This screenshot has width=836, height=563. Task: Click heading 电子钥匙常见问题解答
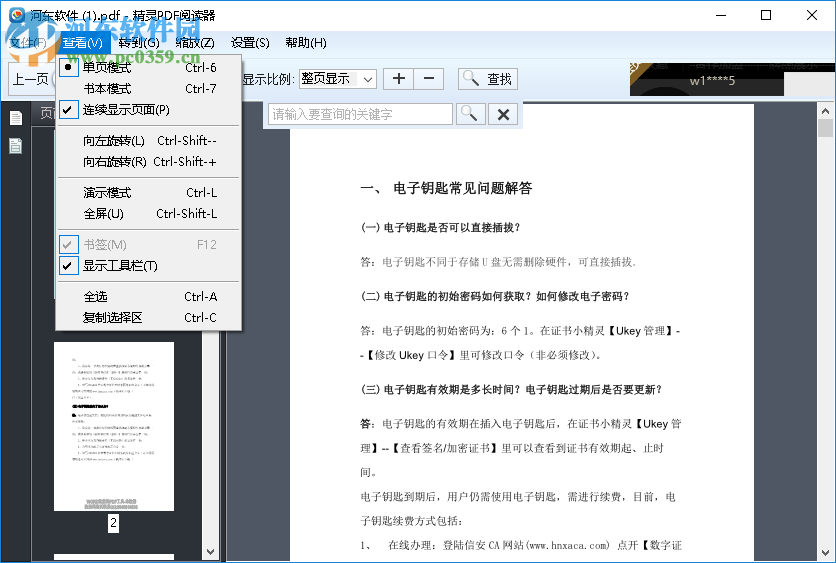click(x=462, y=188)
